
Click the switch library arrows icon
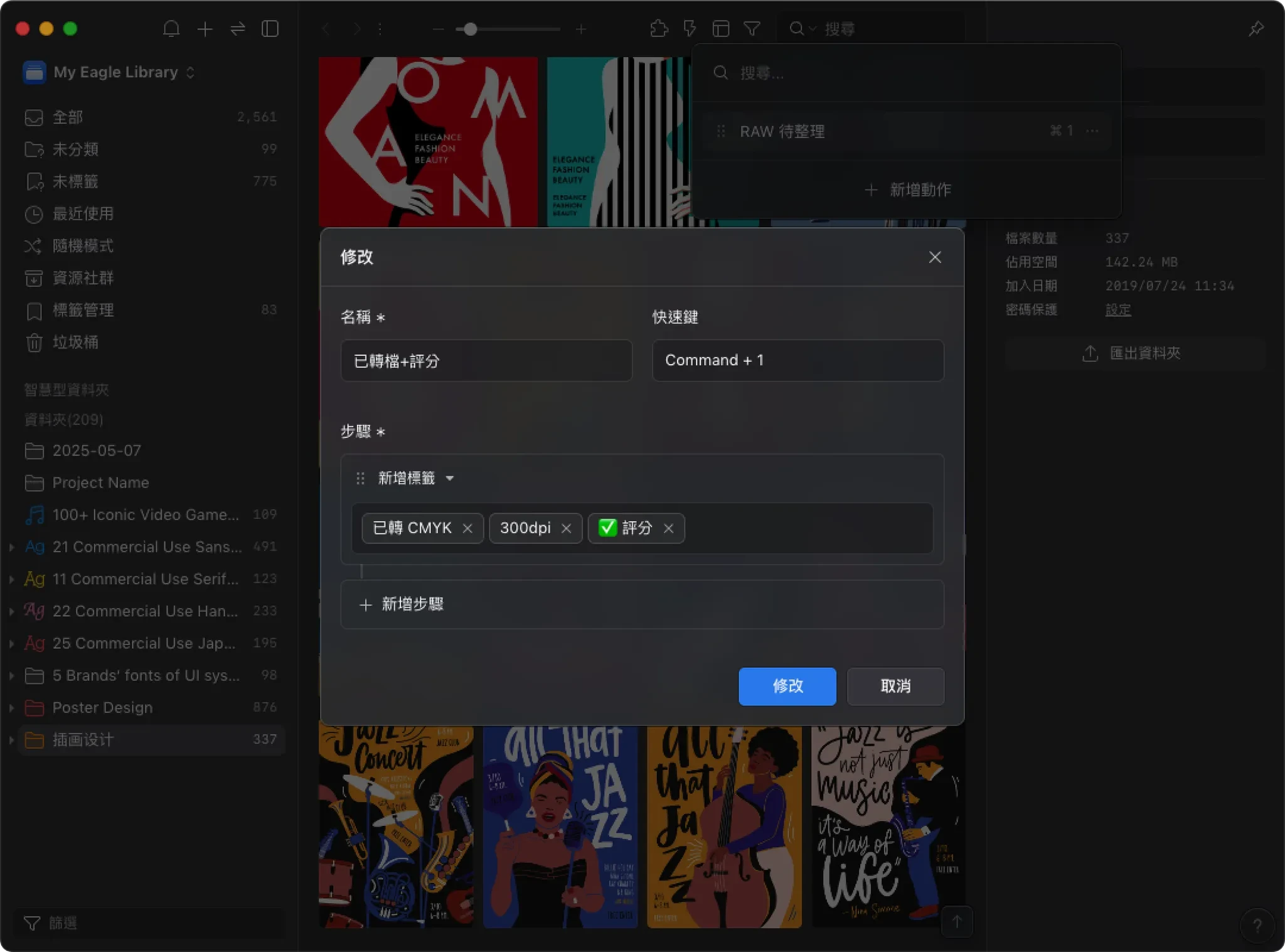click(x=238, y=29)
